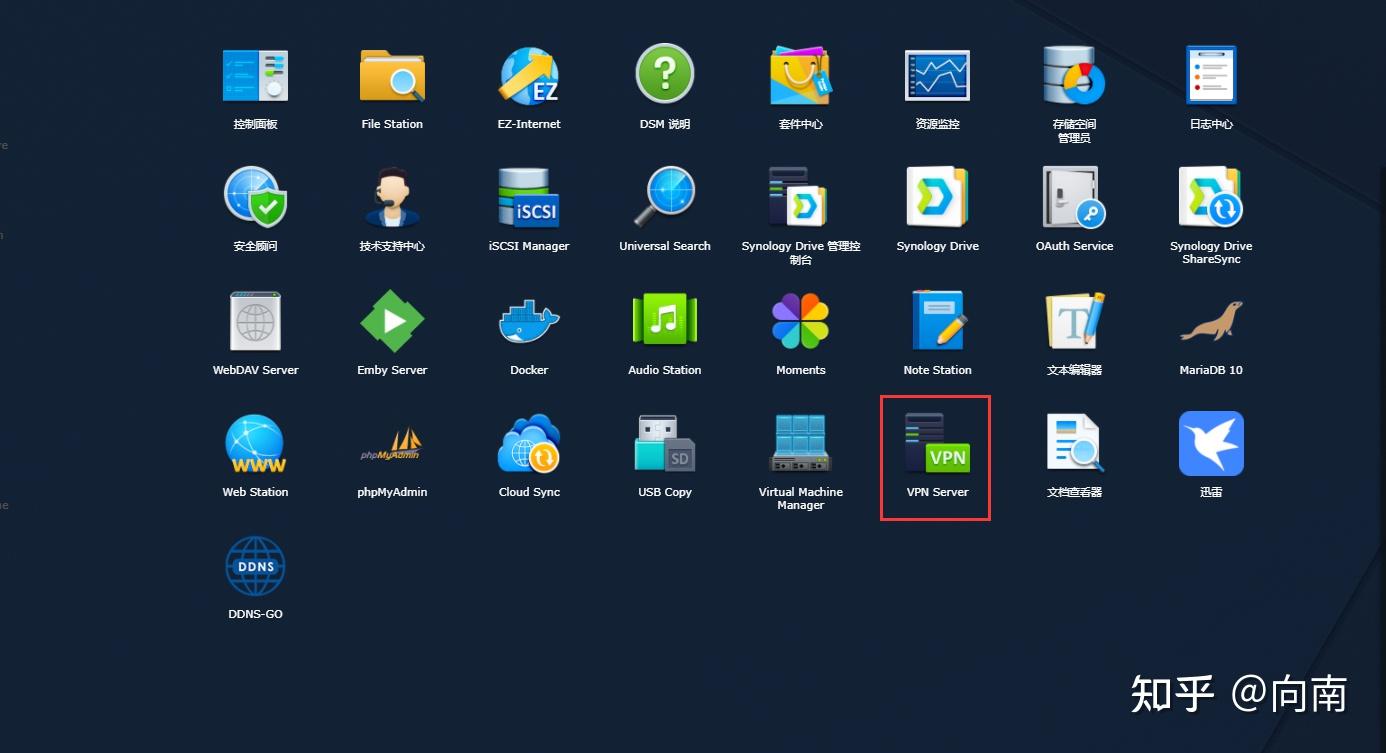Open OAuth Service

point(1074,197)
